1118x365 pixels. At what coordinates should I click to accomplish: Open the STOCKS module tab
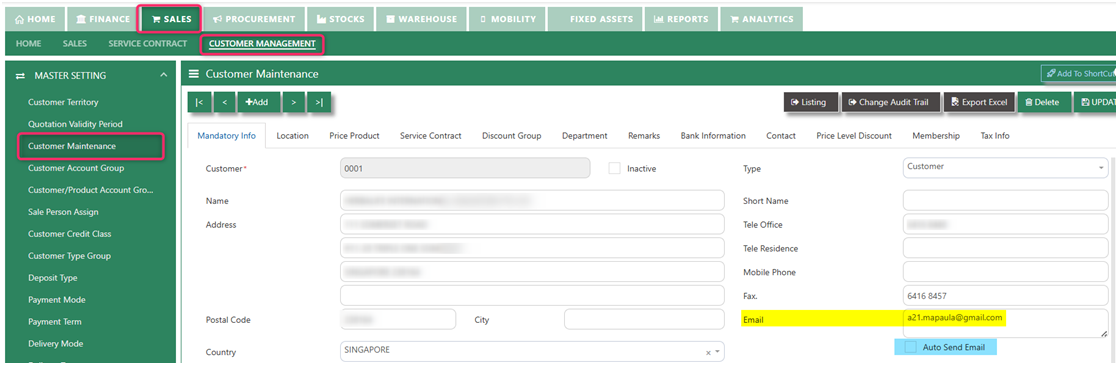341,19
